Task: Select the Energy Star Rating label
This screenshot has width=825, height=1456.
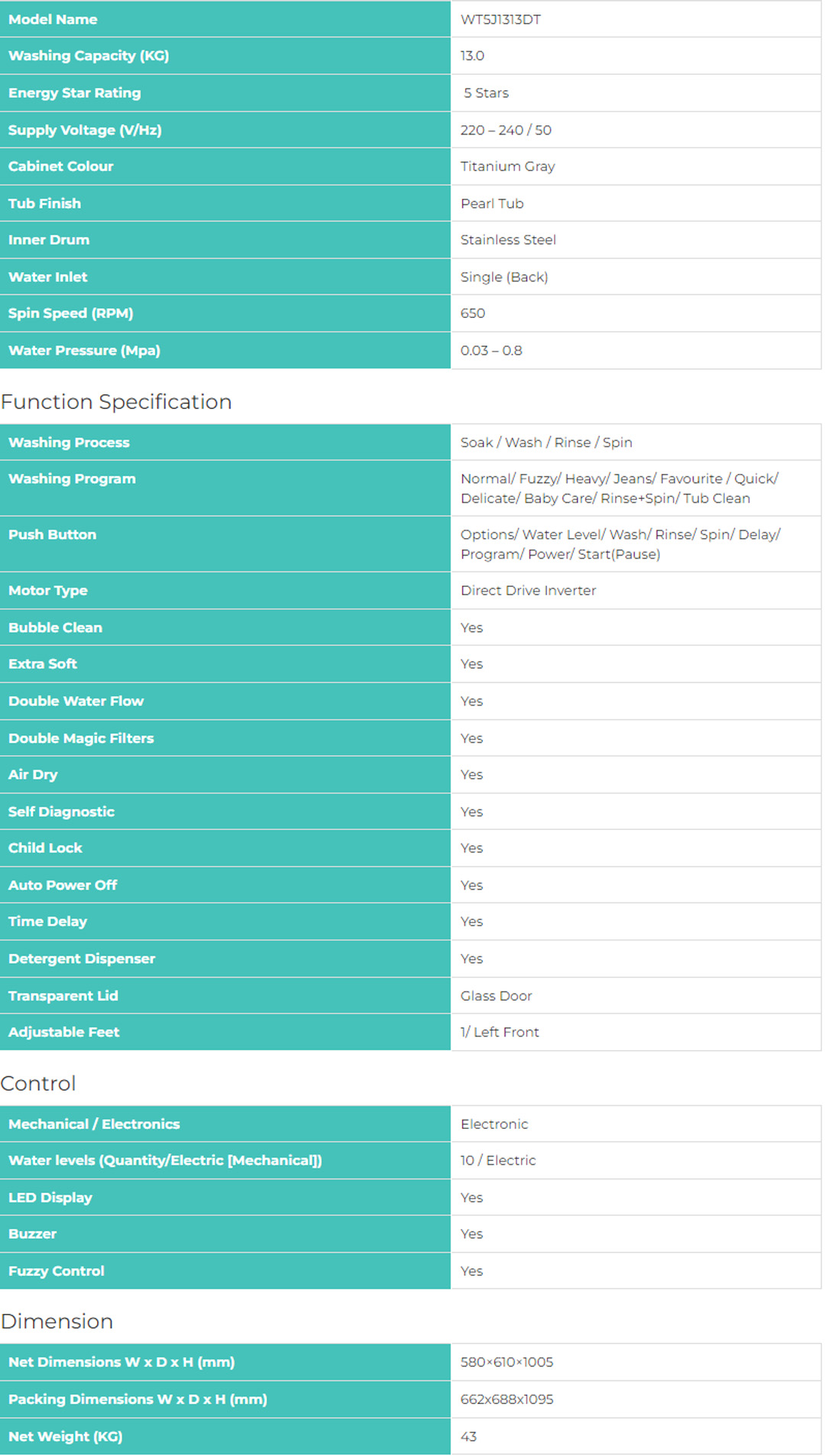Action: click(74, 93)
